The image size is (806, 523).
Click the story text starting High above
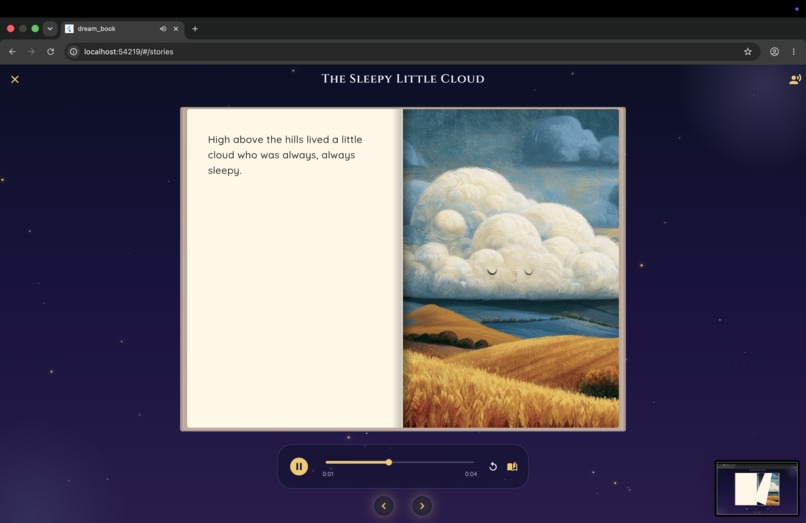click(285, 155)
